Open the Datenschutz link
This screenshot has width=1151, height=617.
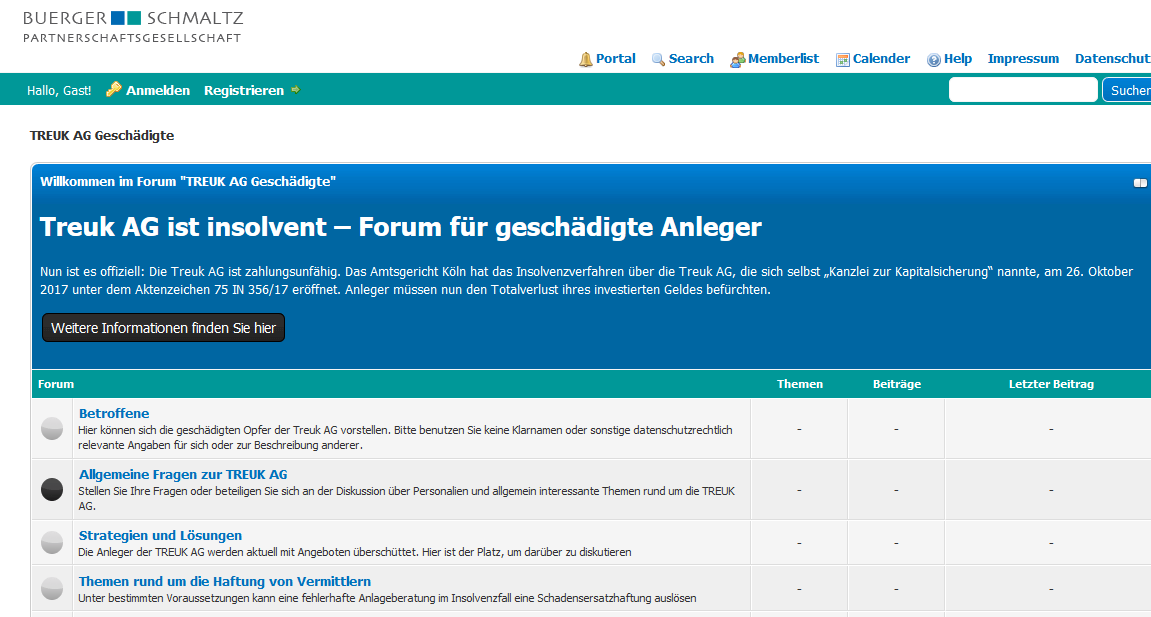pos(1113,59)
